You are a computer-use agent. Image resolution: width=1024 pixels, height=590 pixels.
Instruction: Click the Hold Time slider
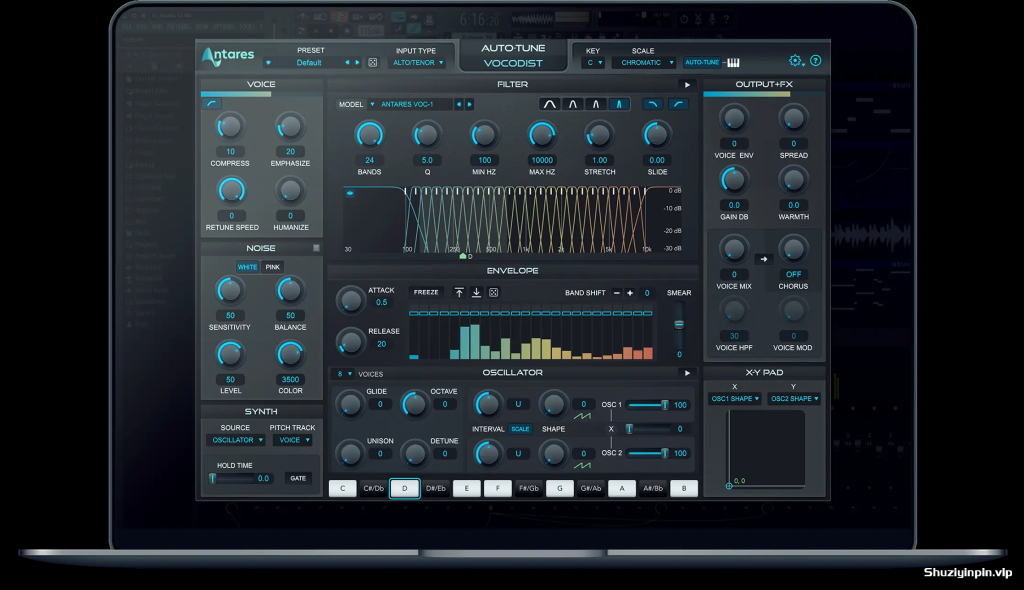(x=231, y=479)
